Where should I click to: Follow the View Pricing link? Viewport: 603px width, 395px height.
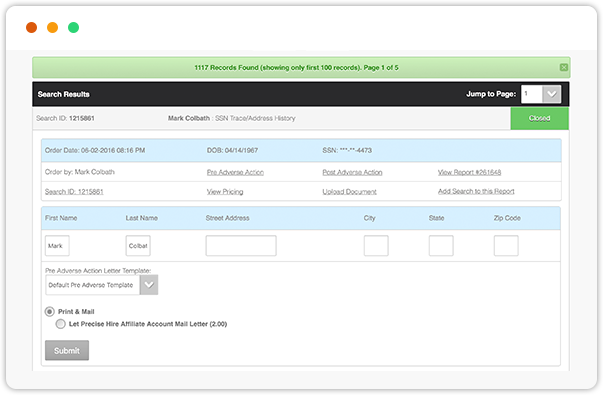tap(225, 192)
